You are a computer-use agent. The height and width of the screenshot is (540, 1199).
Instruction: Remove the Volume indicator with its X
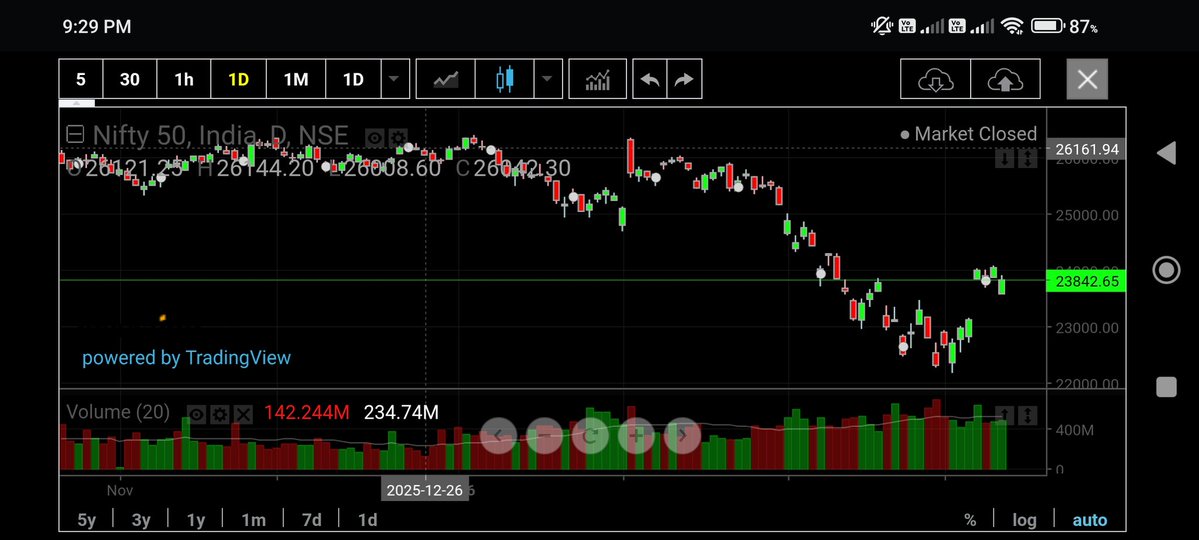tap(243, 415)
